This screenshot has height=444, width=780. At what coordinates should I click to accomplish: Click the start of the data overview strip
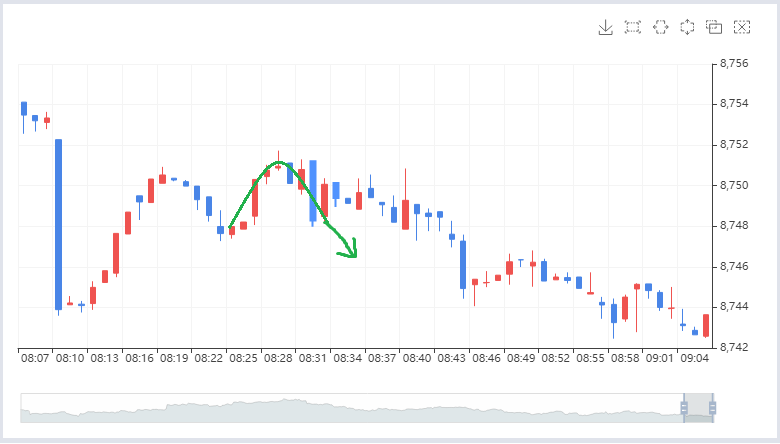[x=23, y=408]
